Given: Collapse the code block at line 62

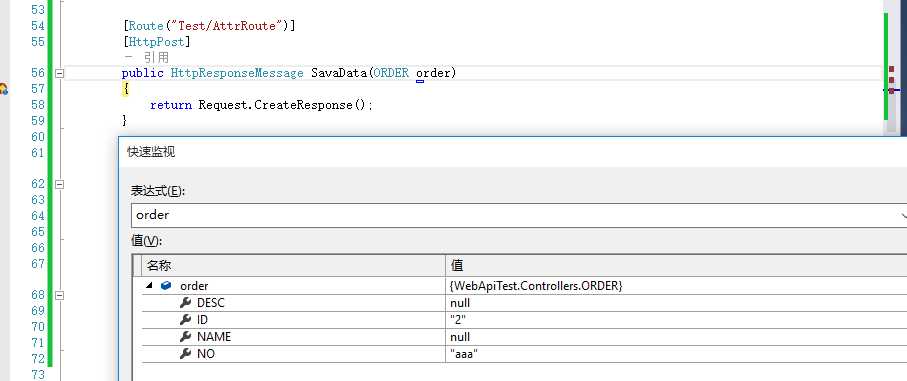Looking at the screenshot, I should [59, 184].
